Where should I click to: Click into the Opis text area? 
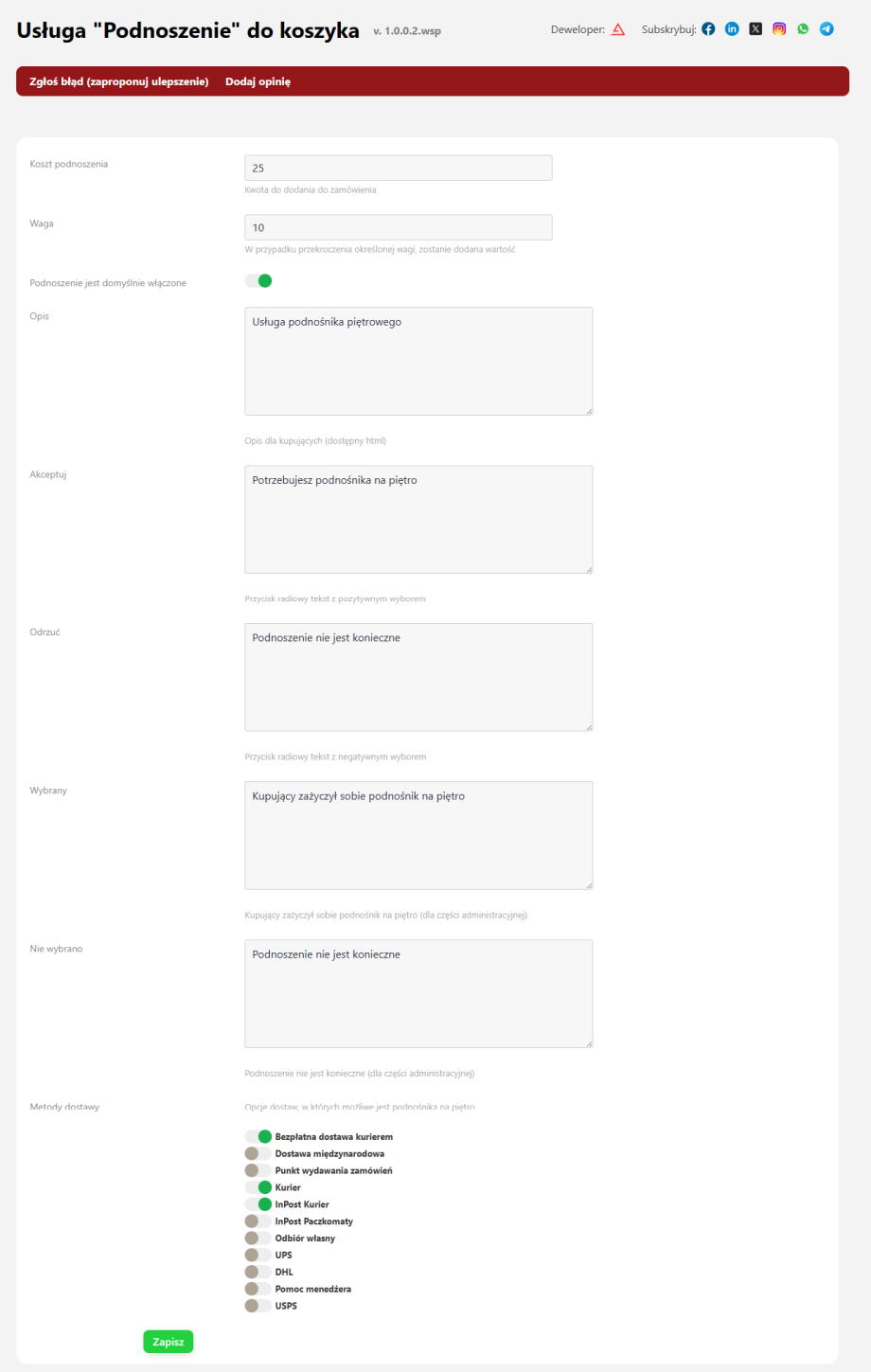tap(418, 361)
